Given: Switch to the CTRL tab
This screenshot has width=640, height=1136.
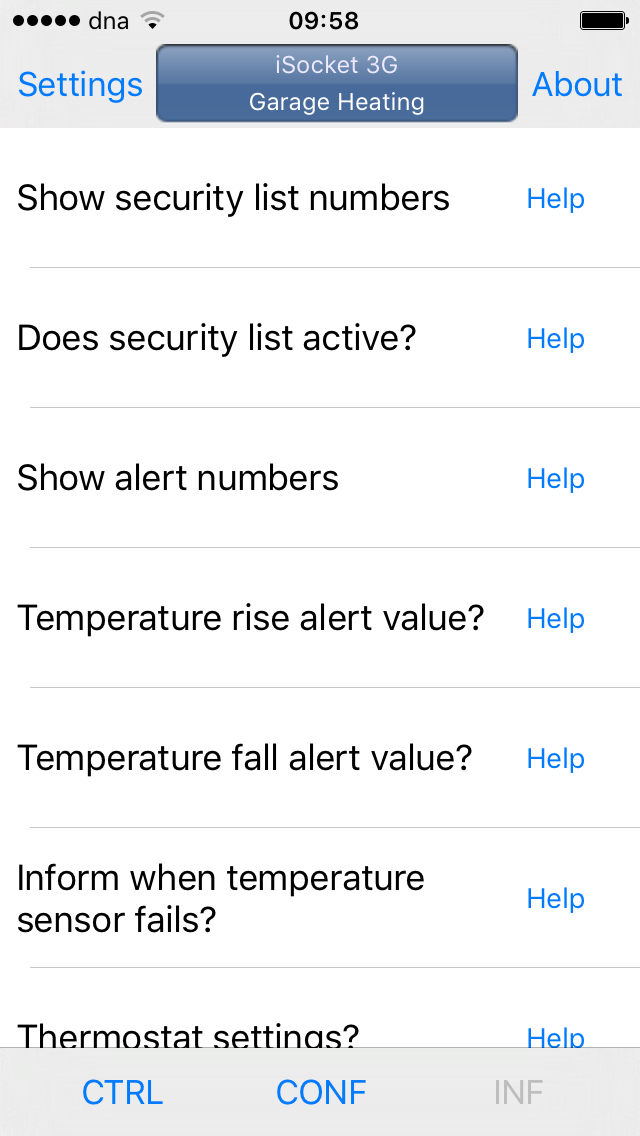Looking at the screenshot, I should (x=122, y=1092).
